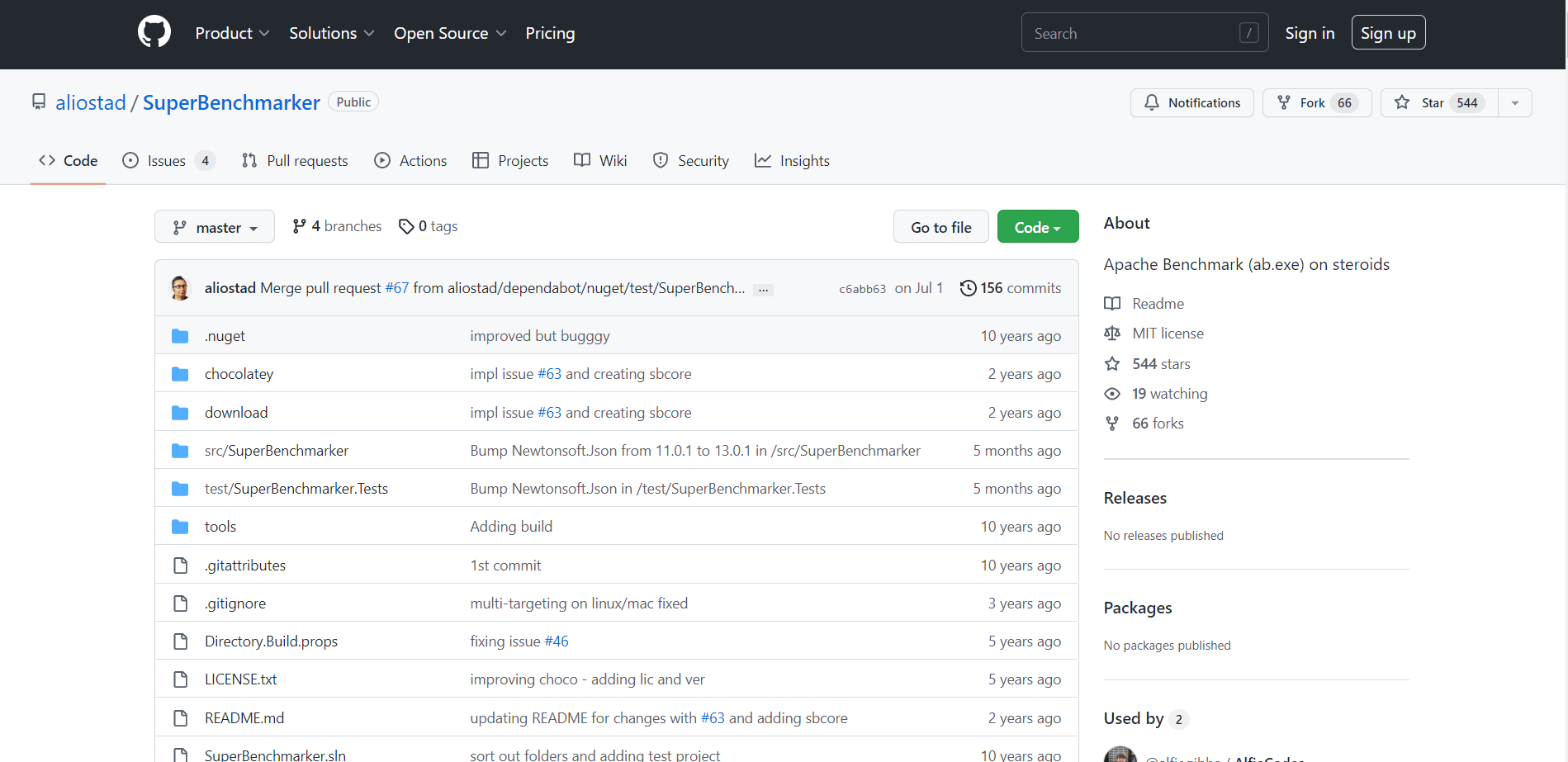This screenshot has width=1568, height=762.
Task: Click the README.md file icon
Action: pyautogui.click(x=180, y=718)
